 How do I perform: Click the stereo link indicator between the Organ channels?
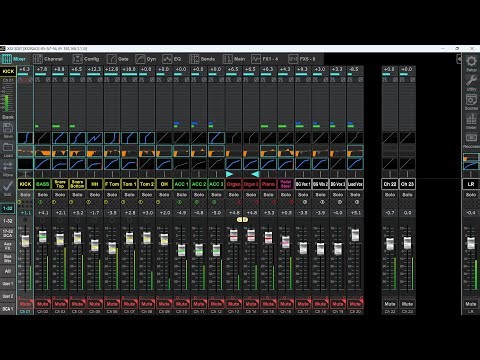pos(242,219)
